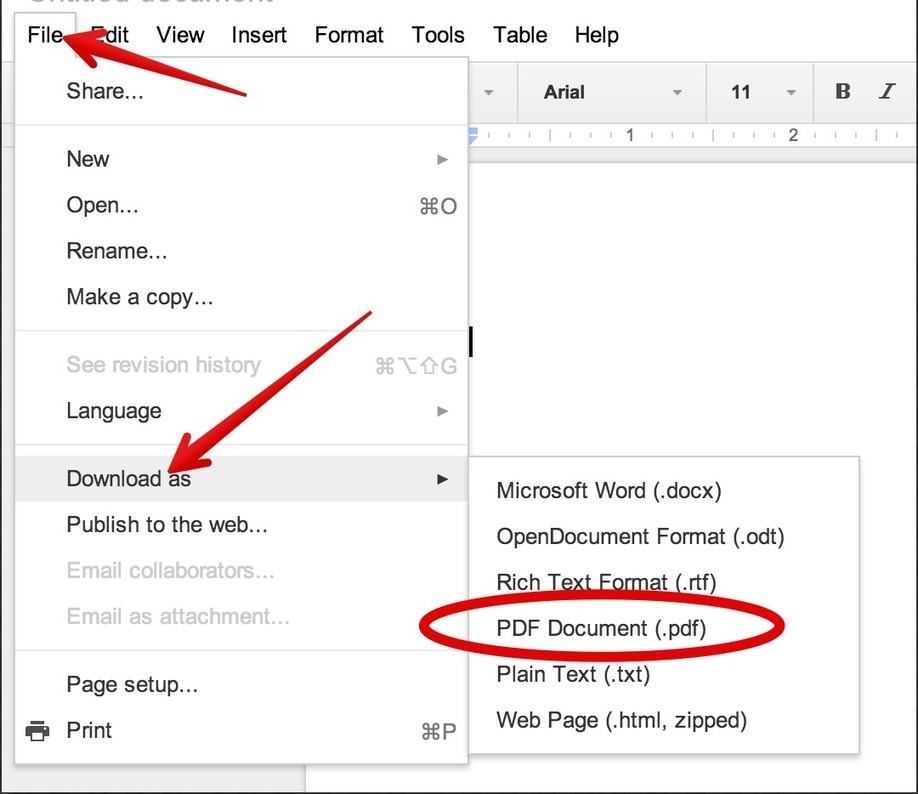
Task: Toggle italic formatting in the toolbar
Action: coord(886,91)
